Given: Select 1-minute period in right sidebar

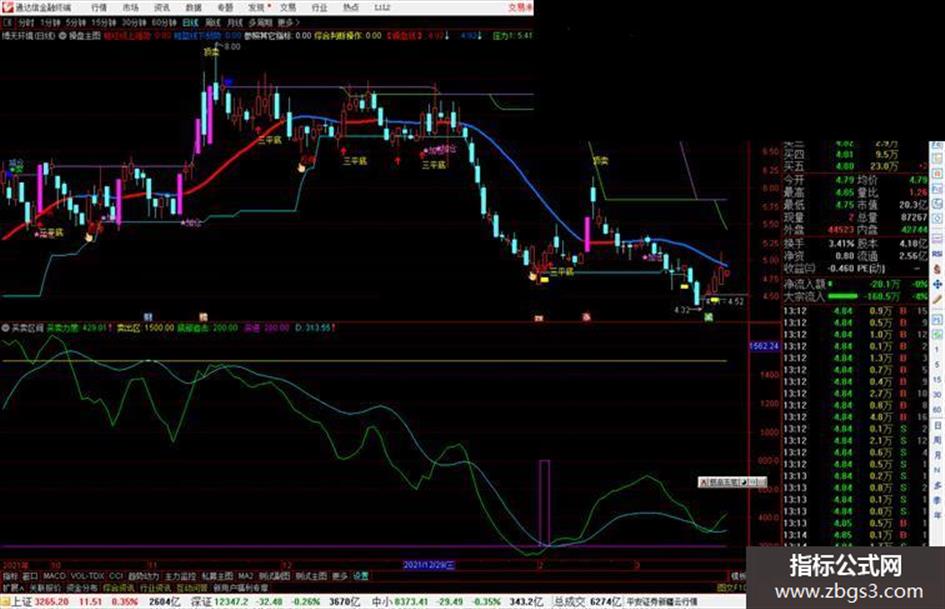Looking at the screenshot, I should (x=937, y=349).
